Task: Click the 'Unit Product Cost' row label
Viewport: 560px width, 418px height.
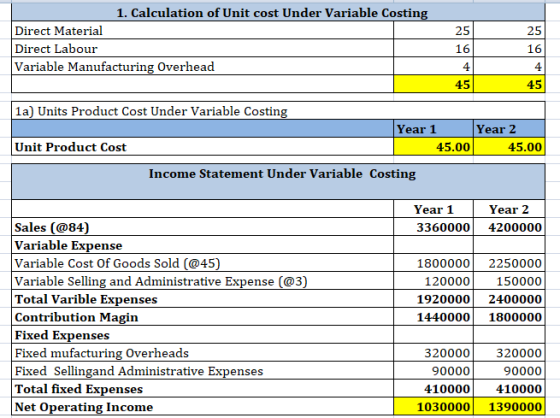Action: coord(202,147)
